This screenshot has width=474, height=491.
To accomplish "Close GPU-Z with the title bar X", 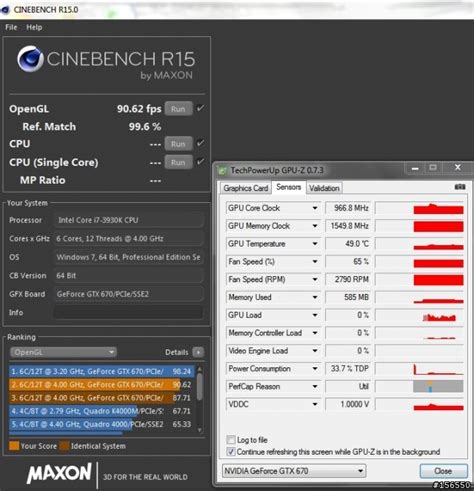I will (x=458, y=168).
